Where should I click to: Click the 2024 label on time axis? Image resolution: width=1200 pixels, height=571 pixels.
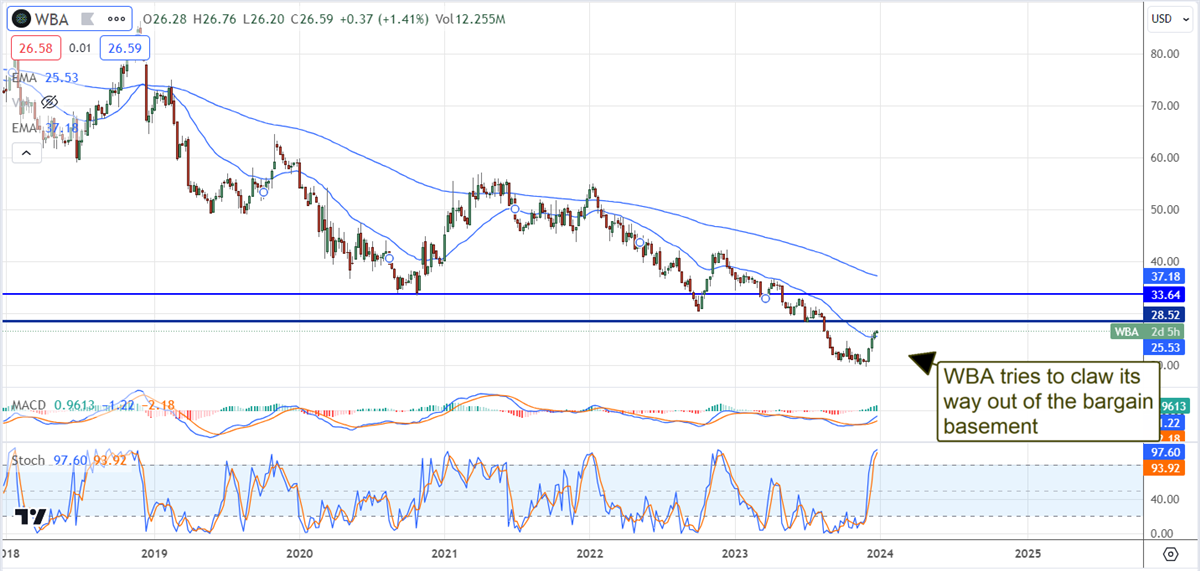tap(882, 552)
